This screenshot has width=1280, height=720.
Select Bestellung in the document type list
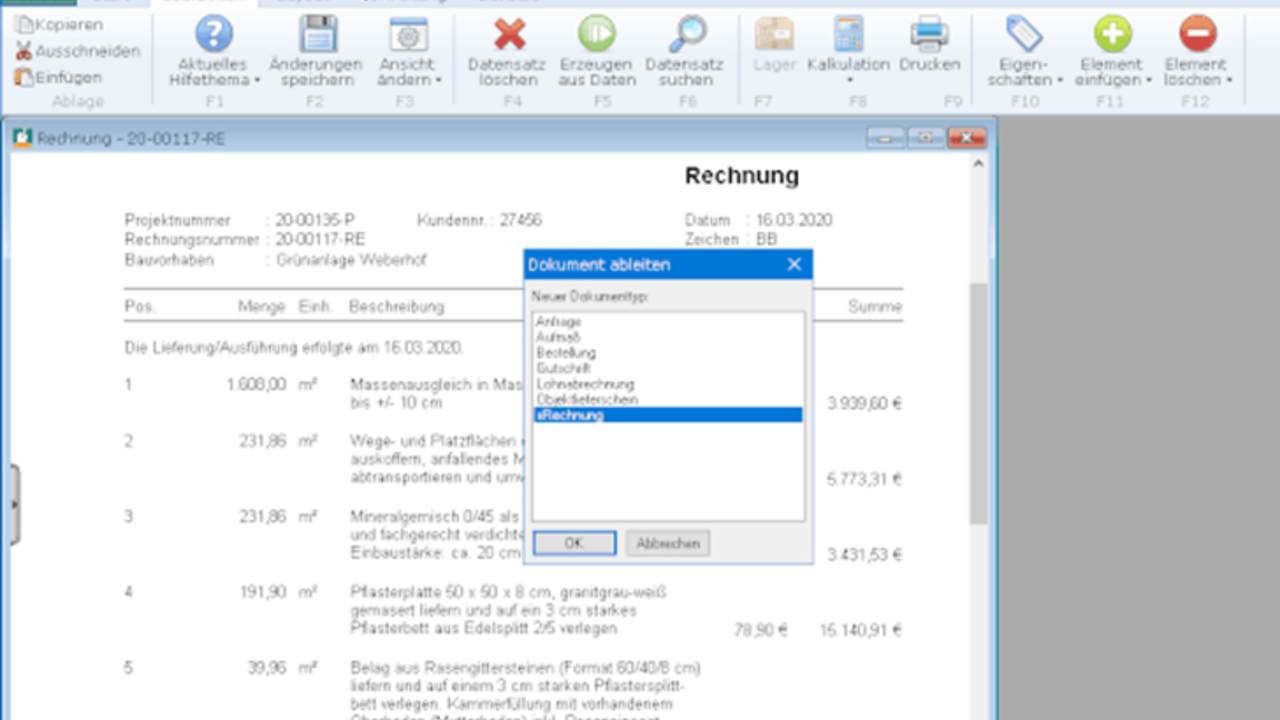pyautogui.click(x=668, y=353)
